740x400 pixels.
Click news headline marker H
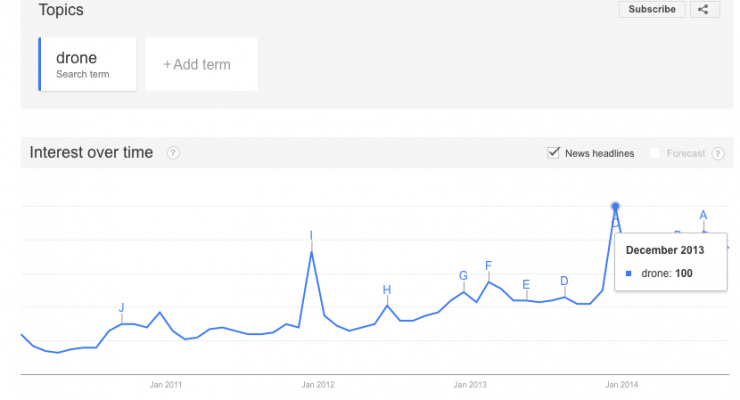(387, 290)
